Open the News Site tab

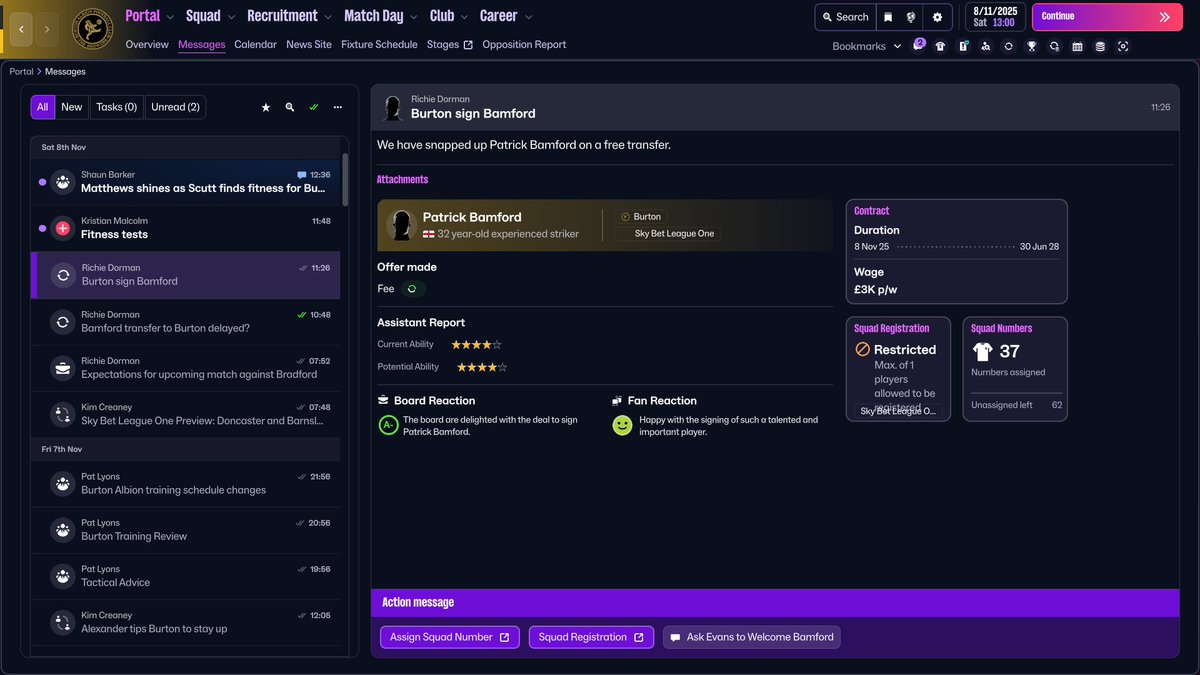pyautogui.click(x=309, y=45)
